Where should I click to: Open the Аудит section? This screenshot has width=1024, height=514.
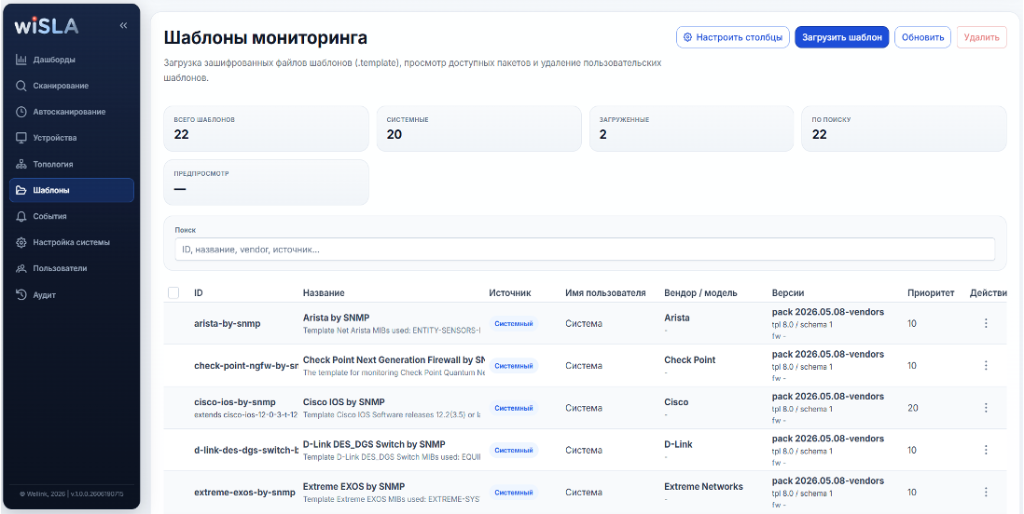click(72, 295)
